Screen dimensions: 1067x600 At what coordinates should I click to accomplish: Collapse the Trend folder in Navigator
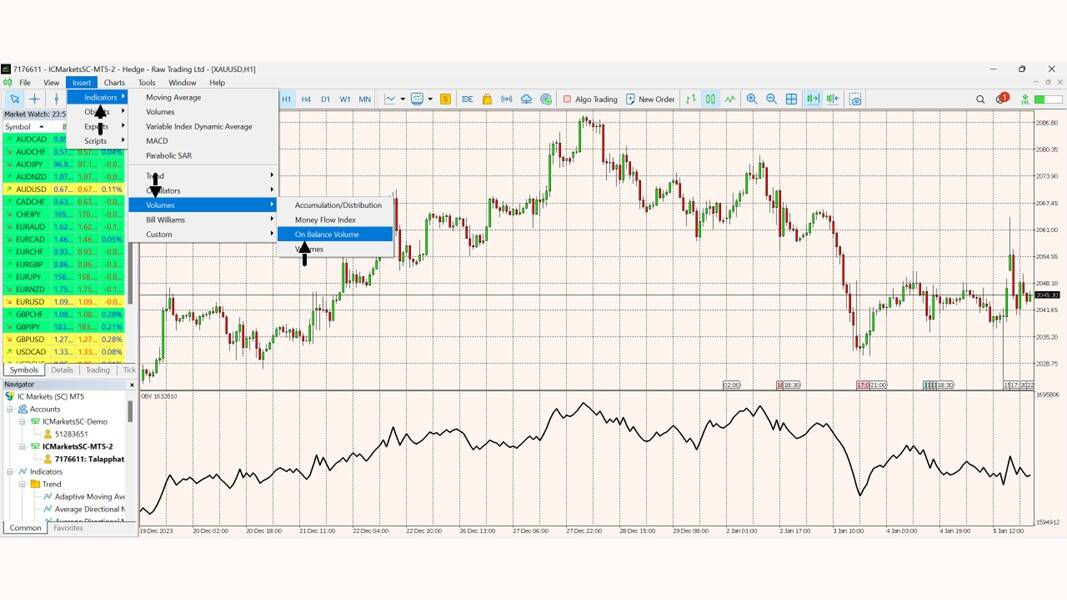(x=22, y=484)
